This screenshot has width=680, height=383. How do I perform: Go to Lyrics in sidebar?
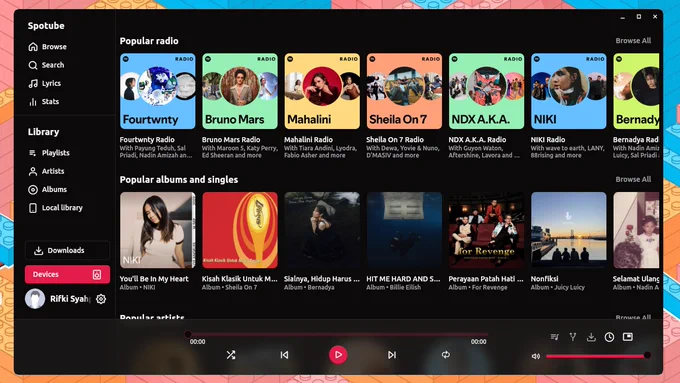45,83
